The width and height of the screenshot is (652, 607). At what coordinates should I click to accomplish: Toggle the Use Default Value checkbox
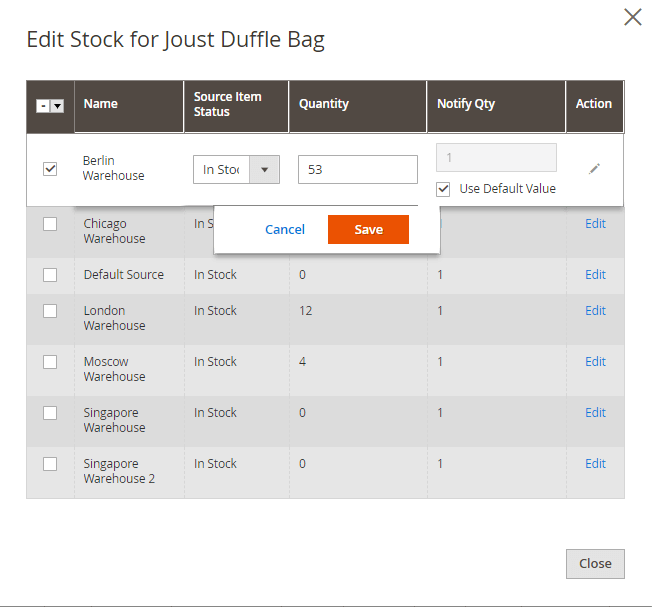(x=443, y=189)
